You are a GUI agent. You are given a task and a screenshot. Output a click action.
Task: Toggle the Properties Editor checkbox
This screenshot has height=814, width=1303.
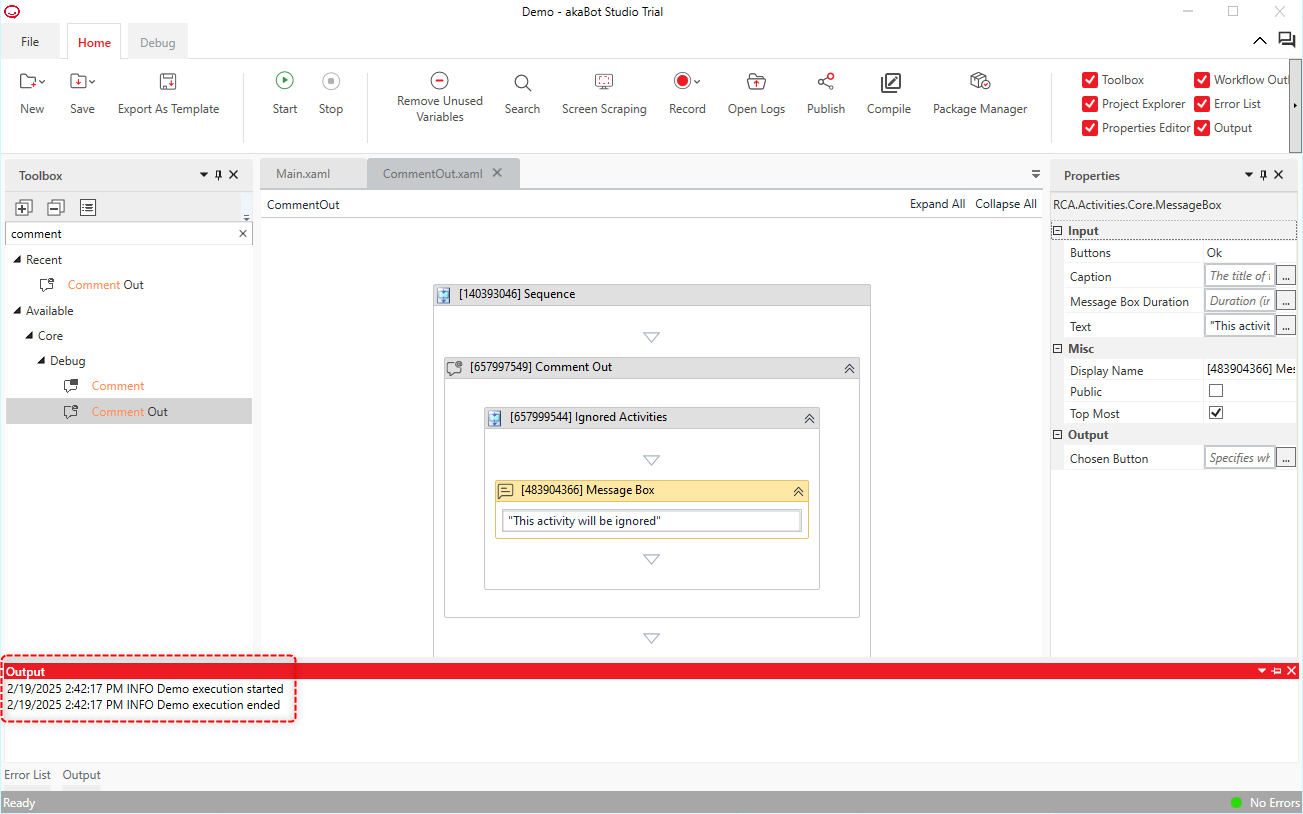coord(1090,128)
